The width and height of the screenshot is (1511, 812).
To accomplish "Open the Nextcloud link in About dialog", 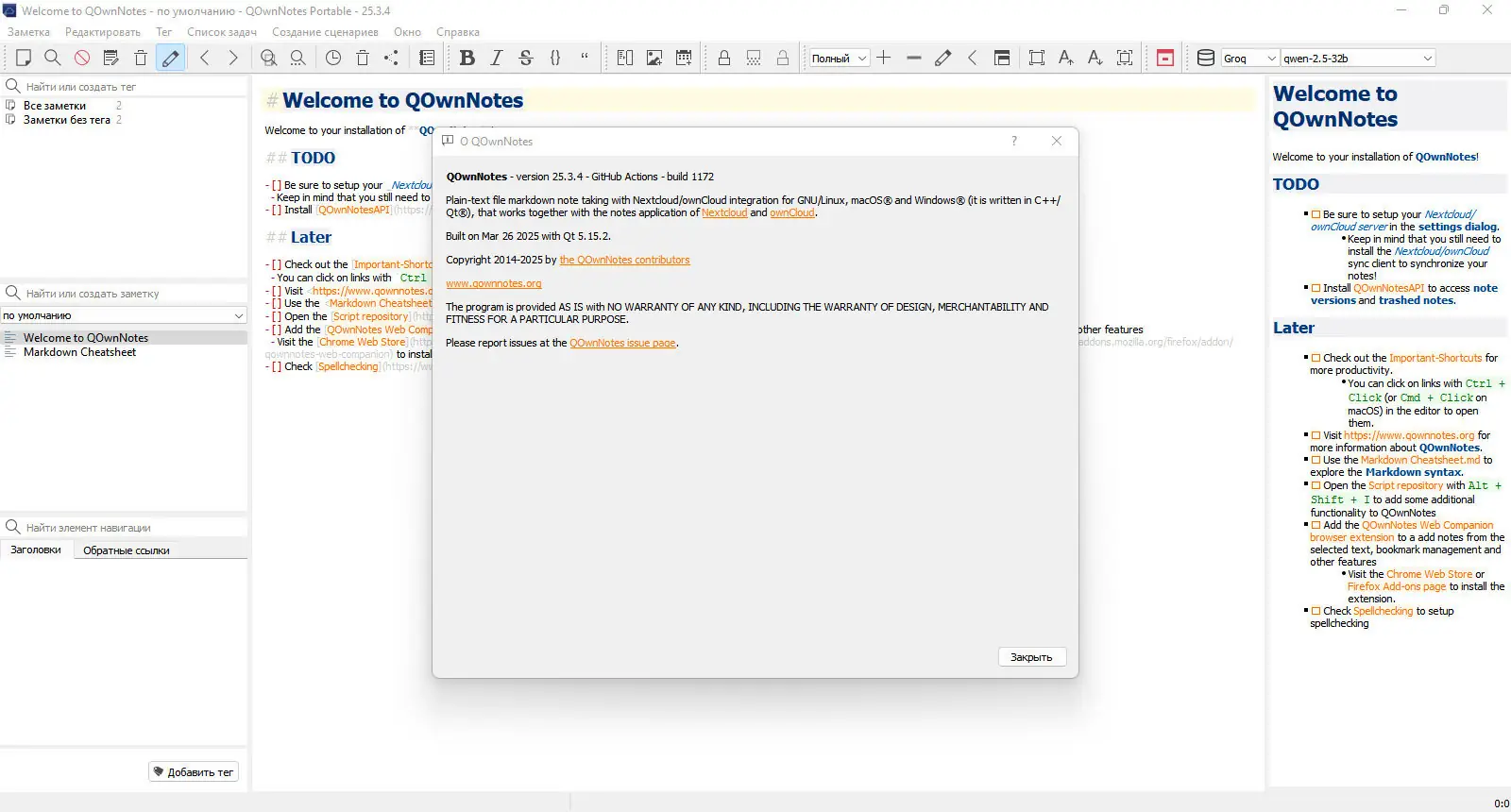I will click(x=724, y=213).
